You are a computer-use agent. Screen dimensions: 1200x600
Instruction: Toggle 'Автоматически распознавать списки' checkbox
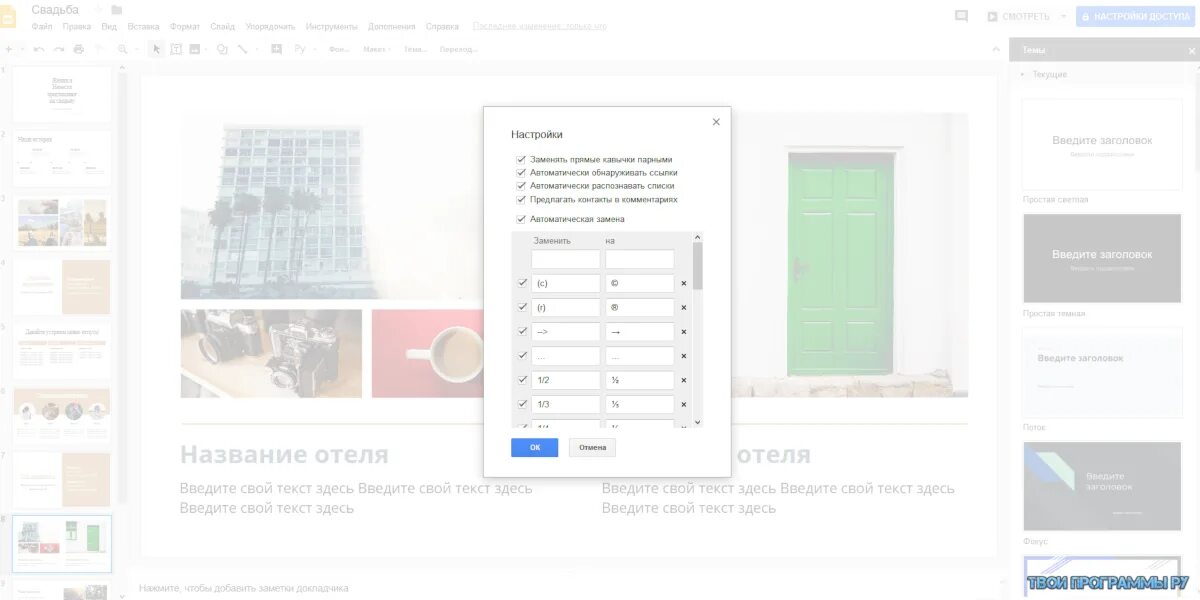(x=521, y=185)
